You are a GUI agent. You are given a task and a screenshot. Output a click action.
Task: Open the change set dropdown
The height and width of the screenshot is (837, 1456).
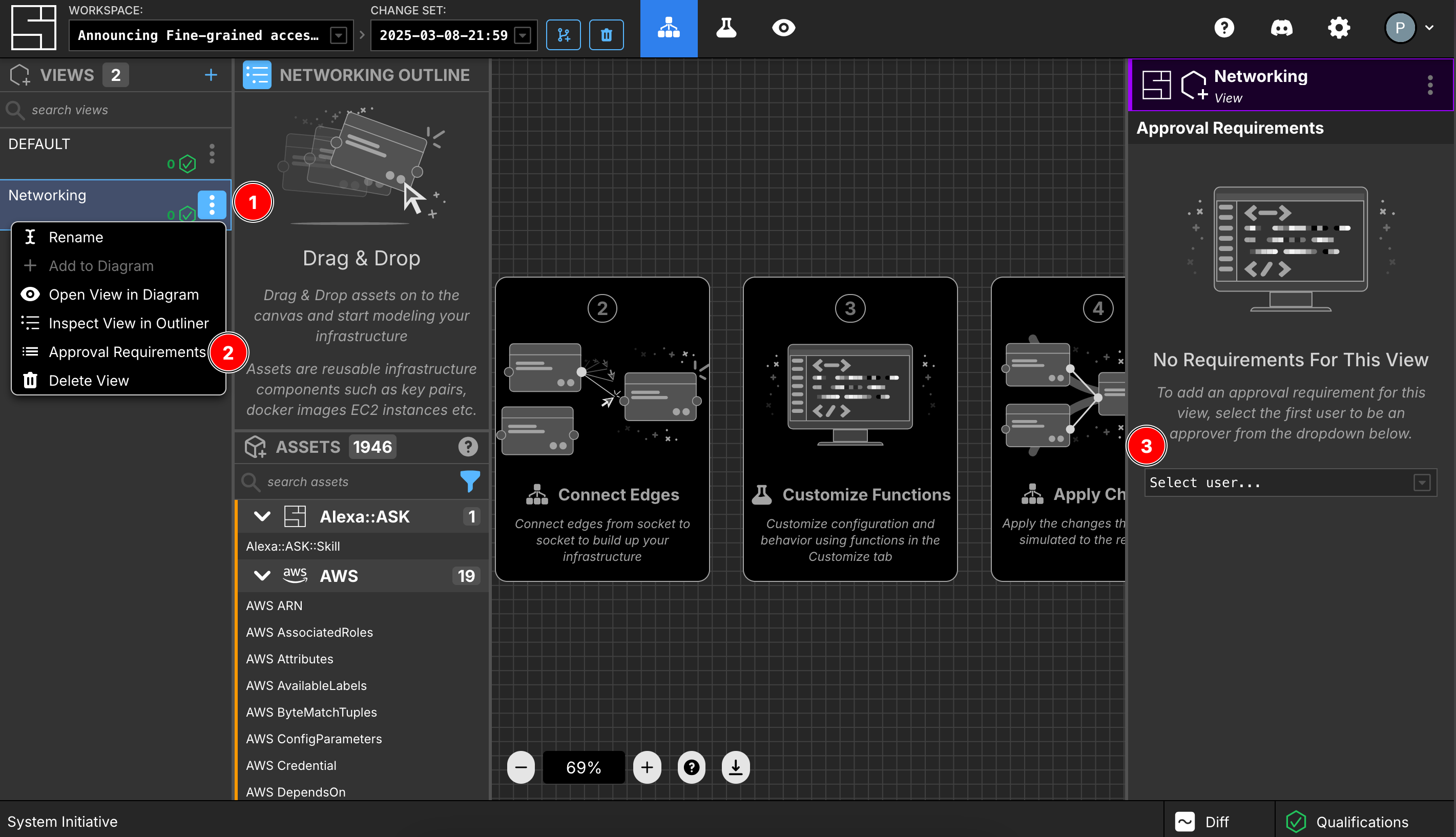pyautogui.click(x=453, y=35)
